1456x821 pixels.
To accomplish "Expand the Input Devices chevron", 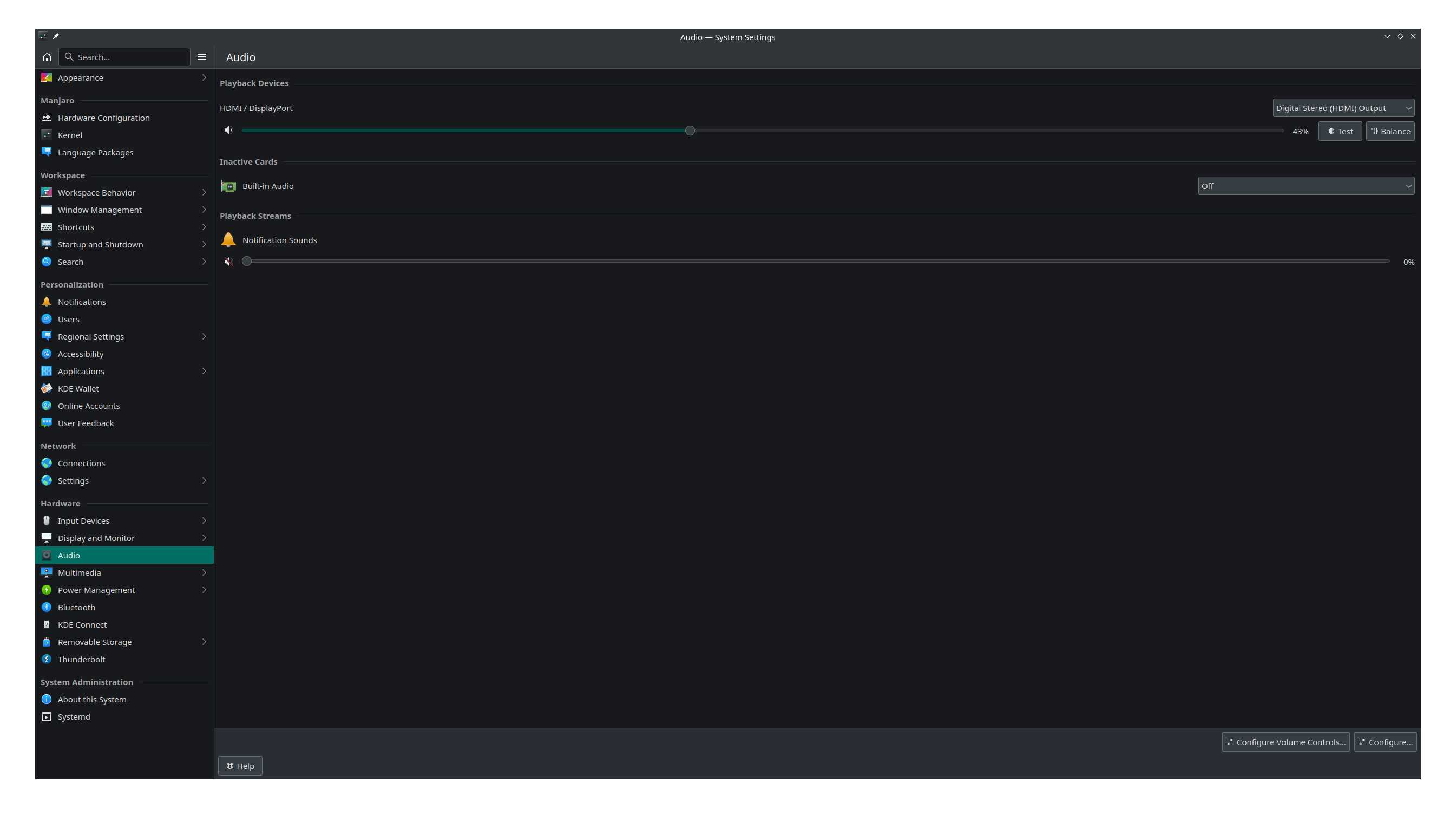I will click(x=204, y=521).
